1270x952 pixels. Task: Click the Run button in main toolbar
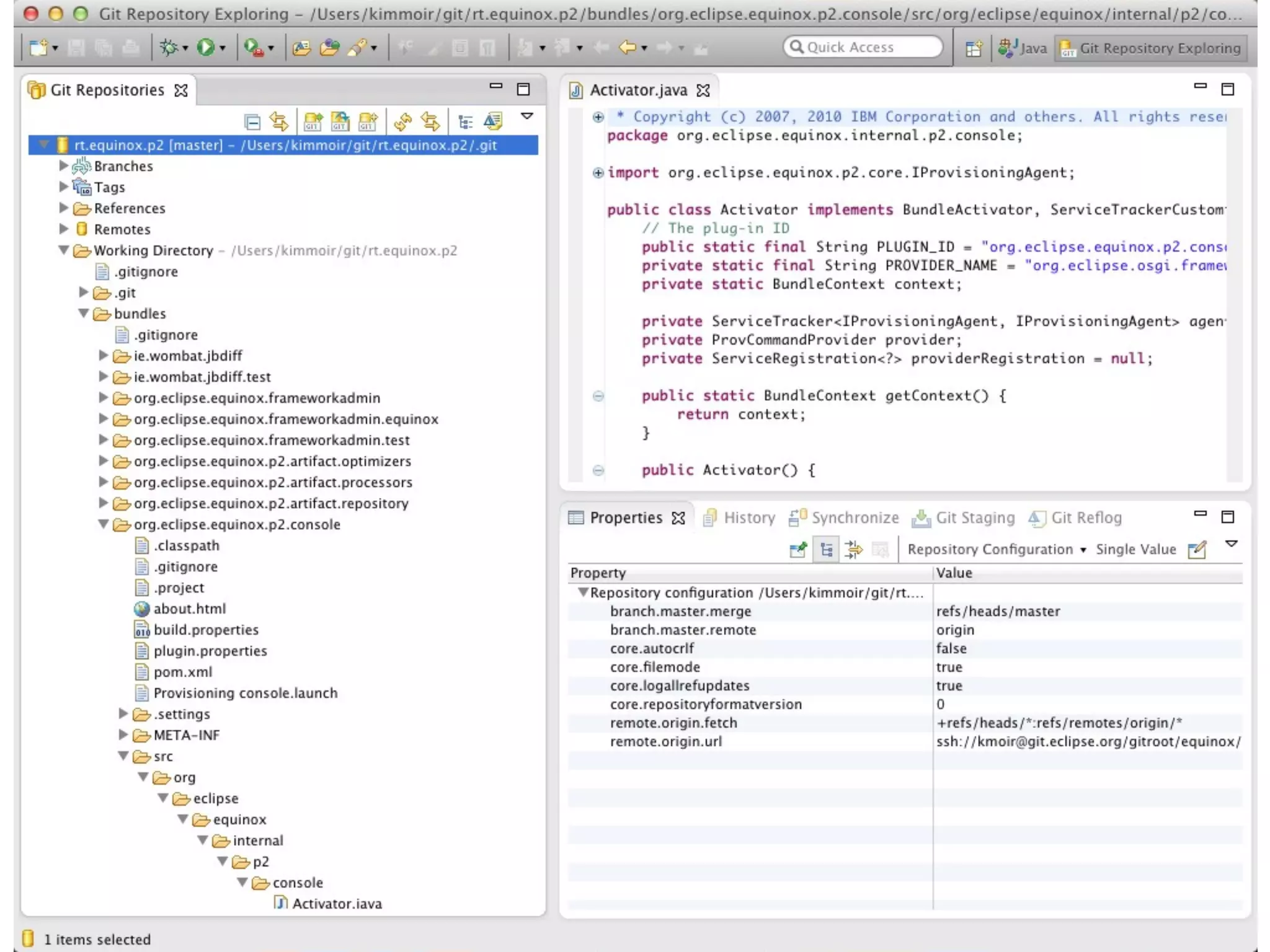coord(206,47)
